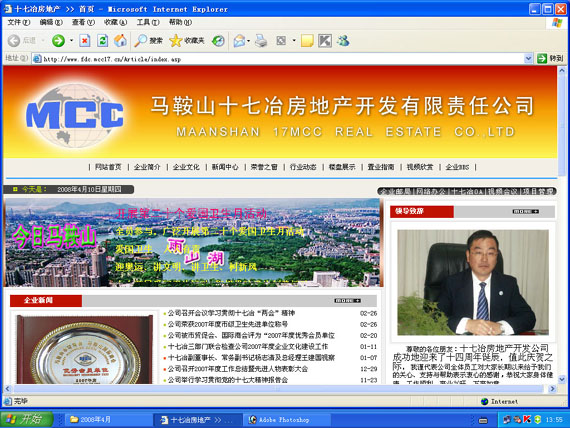Click the 转到 Go button
Screen dimensions: 570x428
[550, 58]
